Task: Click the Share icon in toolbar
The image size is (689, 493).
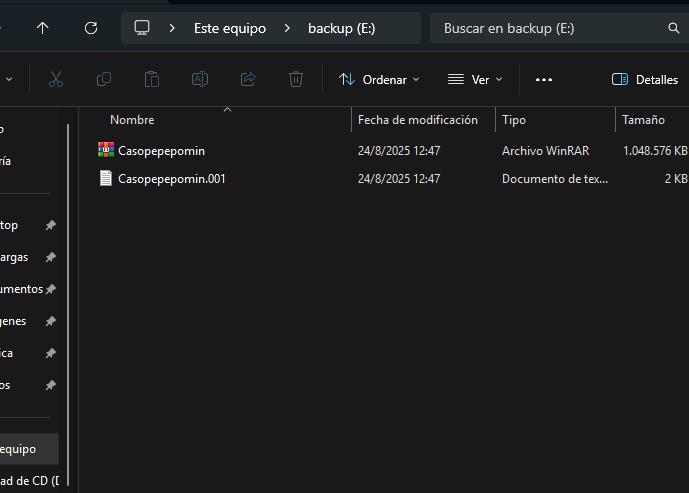Action: pos(248,79)
